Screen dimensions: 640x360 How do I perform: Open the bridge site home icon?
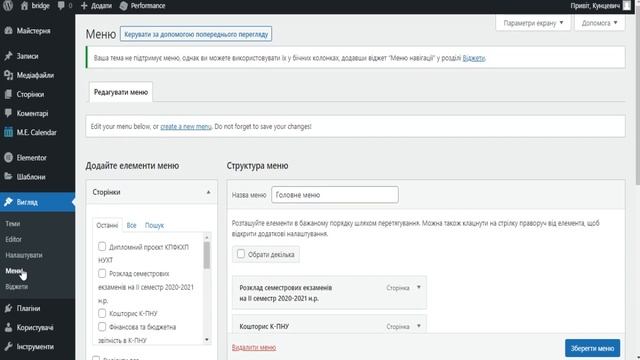[x=24, y=6]
